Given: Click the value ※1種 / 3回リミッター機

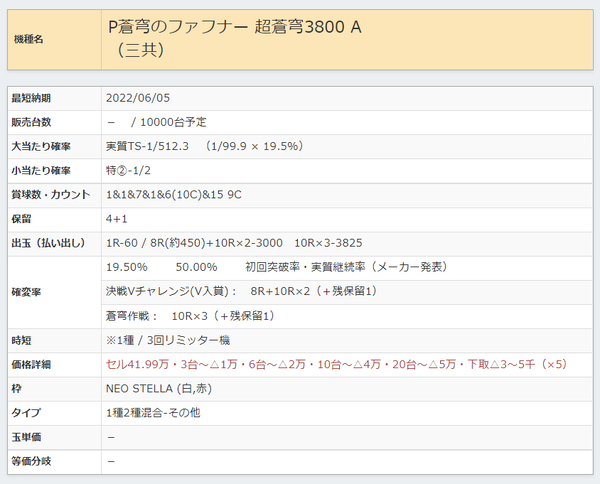Looking at the screenshot, I should (168, 340).
